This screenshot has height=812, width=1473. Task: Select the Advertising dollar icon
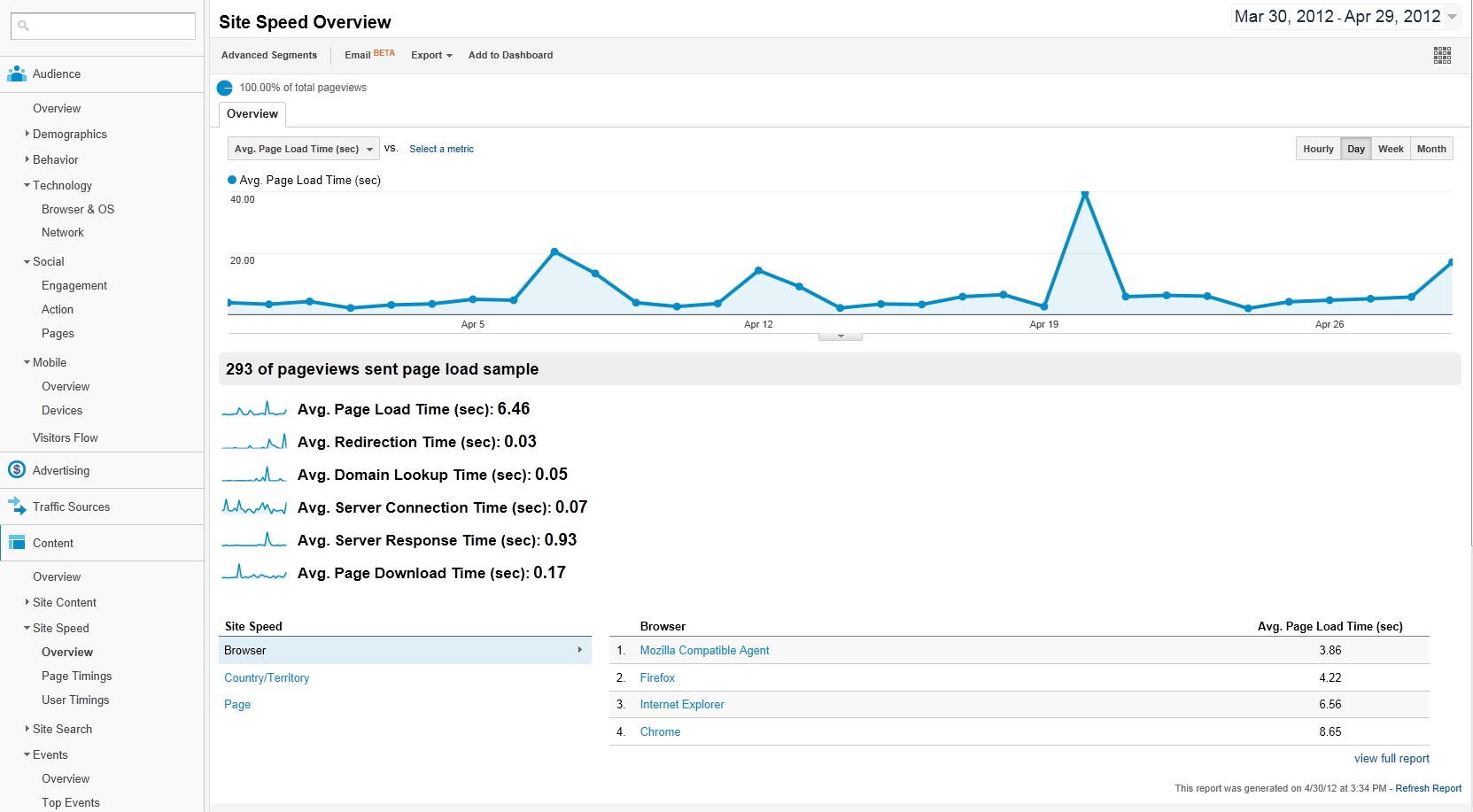pos(16,469)
